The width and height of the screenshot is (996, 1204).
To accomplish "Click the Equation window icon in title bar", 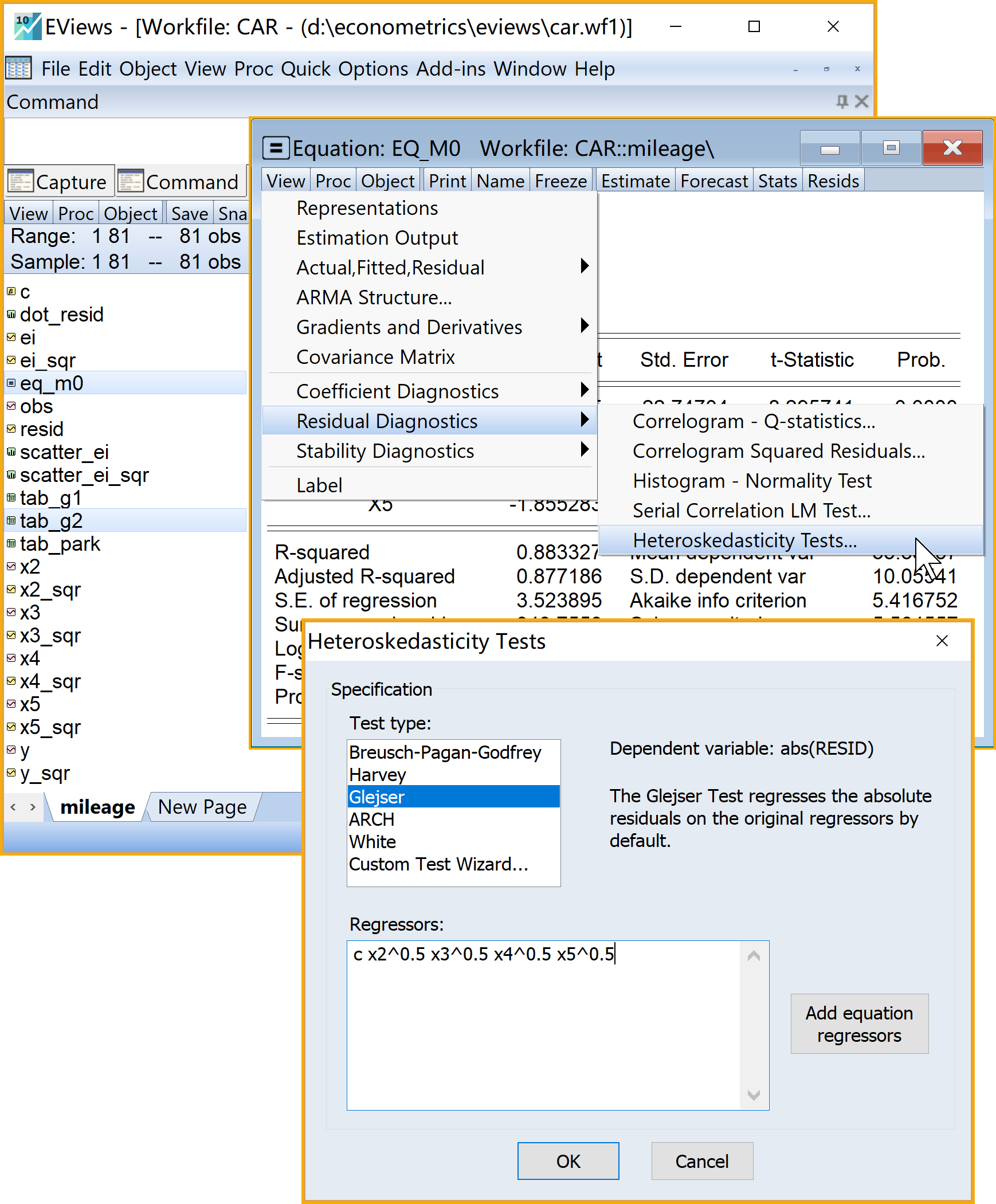I will click(276, 148).
